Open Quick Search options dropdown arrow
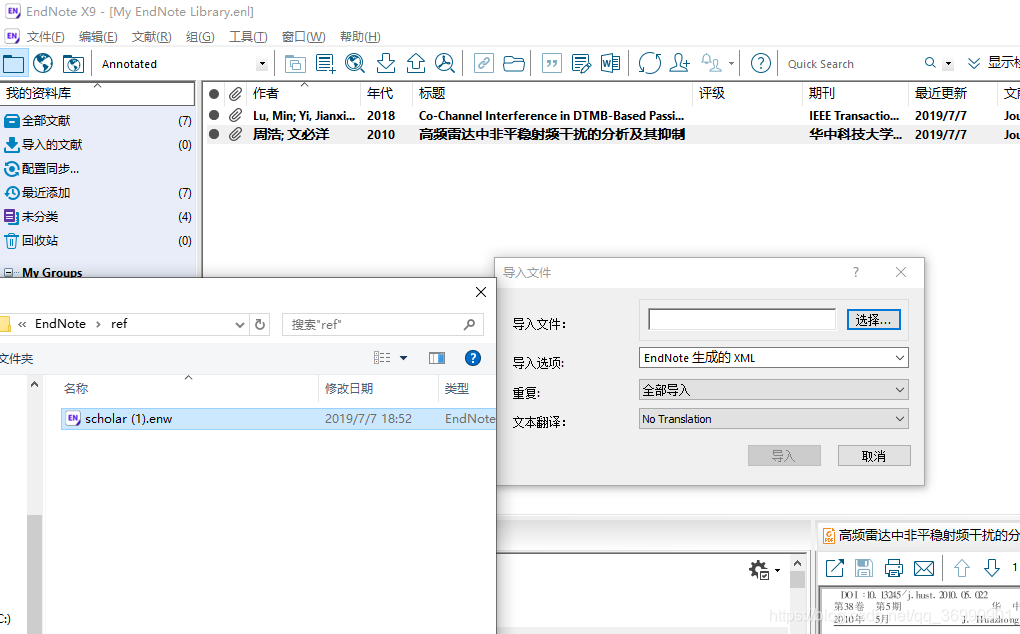Viewport: 1020px width, 634px height. point(948,64)
